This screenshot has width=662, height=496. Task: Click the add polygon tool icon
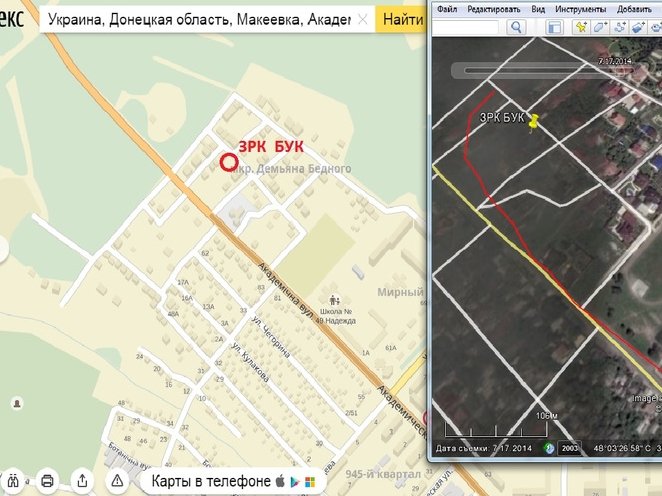pos(602,29)
